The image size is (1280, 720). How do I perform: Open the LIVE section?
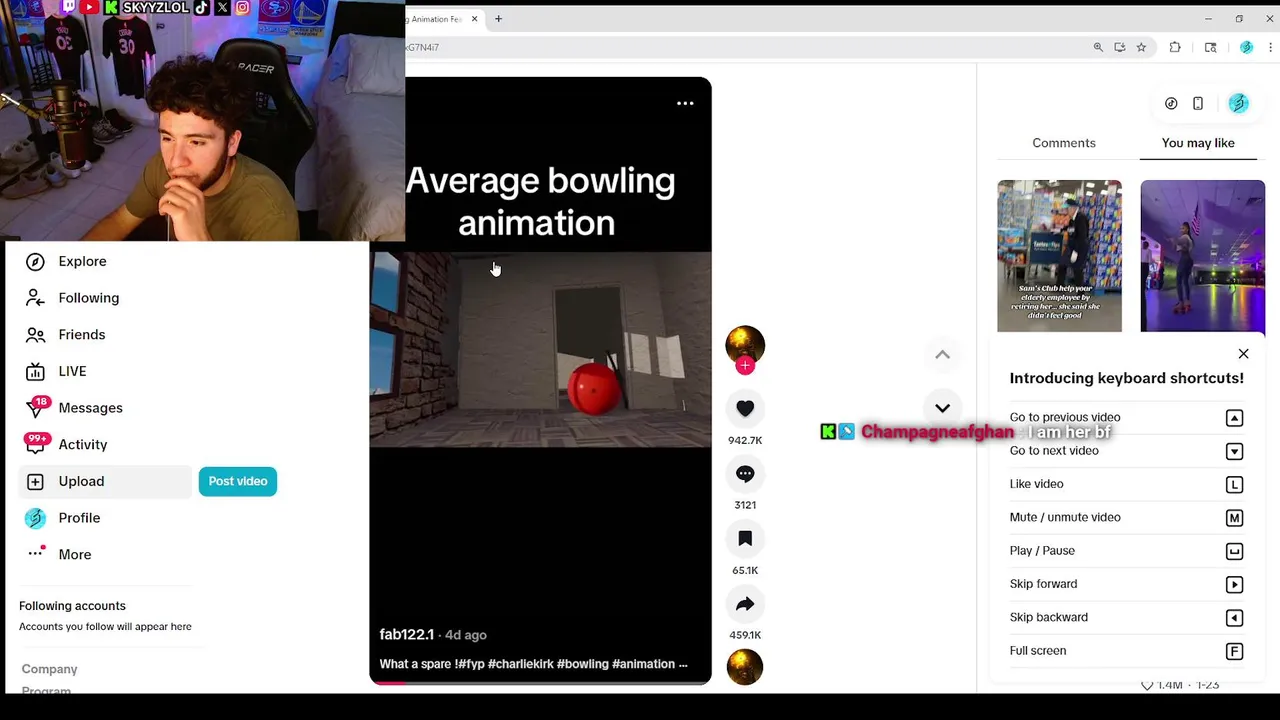tap(72, 371)
